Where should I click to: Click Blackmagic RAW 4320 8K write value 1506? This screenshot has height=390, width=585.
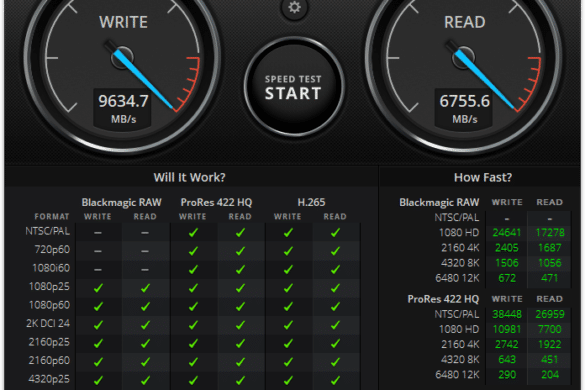tap(507, 263)
